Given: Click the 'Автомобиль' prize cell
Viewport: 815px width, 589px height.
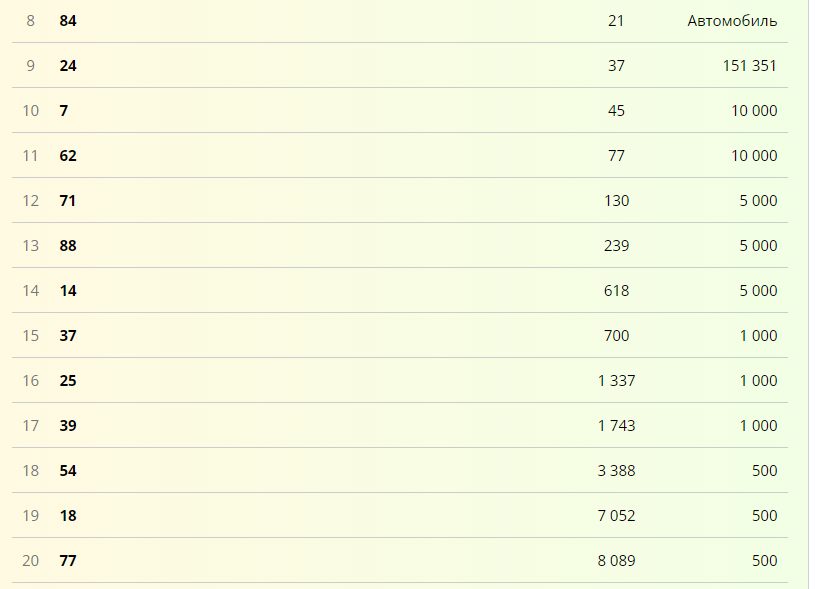Looking at the screenshot, I should point(732,21).
